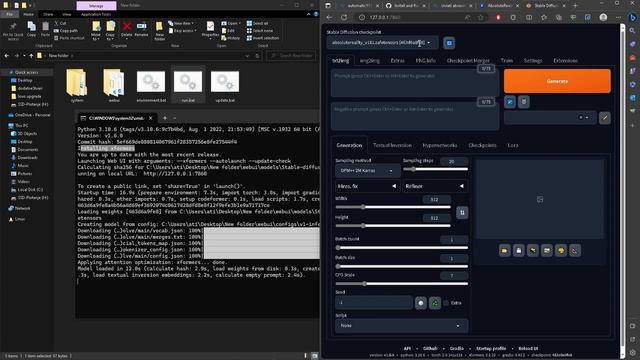640x360 pixels.
Task: Open the Checkpoint Merger tab
Action: coord(468,60)
